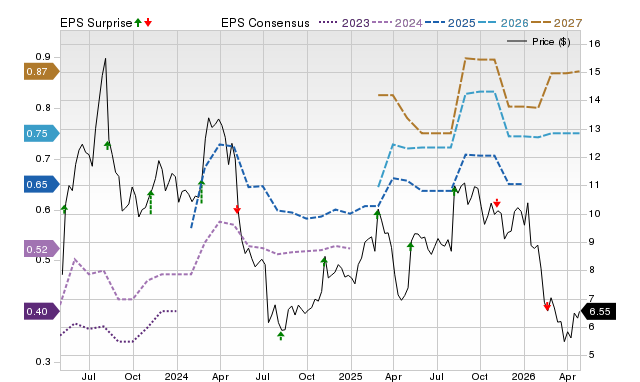Click the brown 0.87 value tag
The width and height of the screenshot is (640, 382).
tap(41, 72)
